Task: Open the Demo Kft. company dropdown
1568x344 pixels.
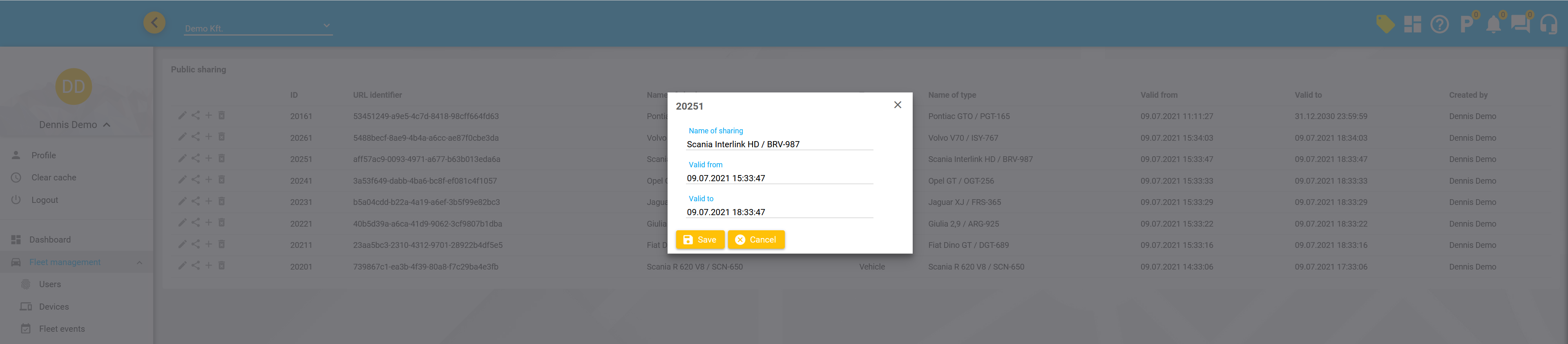Action: (x=258, y=27)
